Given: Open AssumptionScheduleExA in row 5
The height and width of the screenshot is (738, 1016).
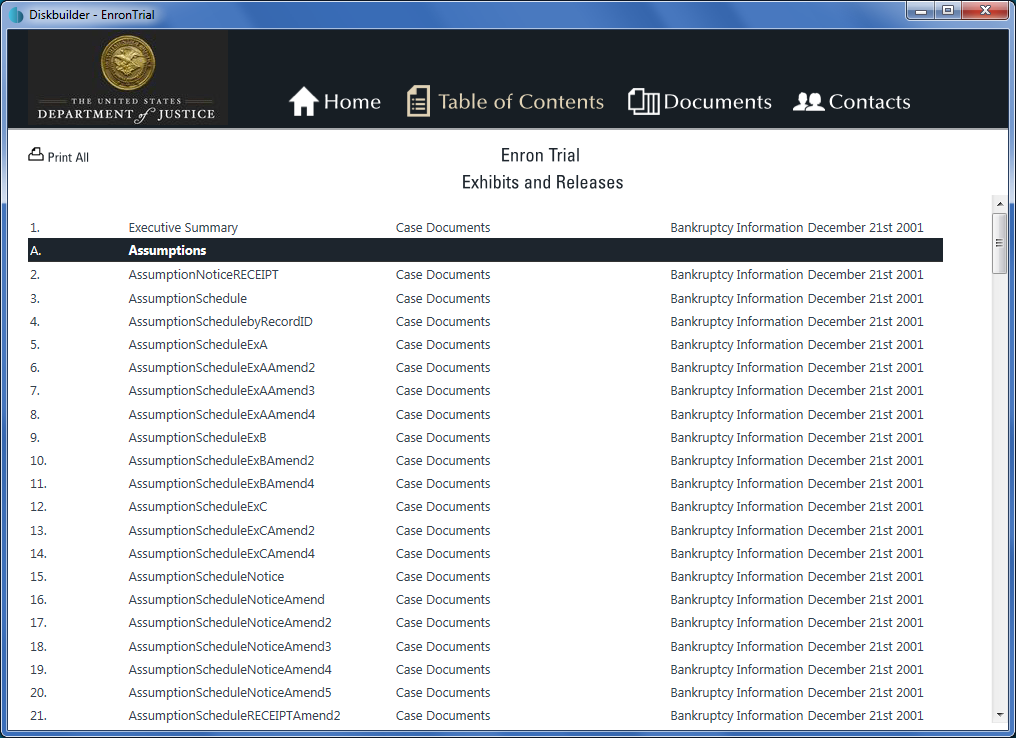Looking at the screenshot, I should 198,345.
